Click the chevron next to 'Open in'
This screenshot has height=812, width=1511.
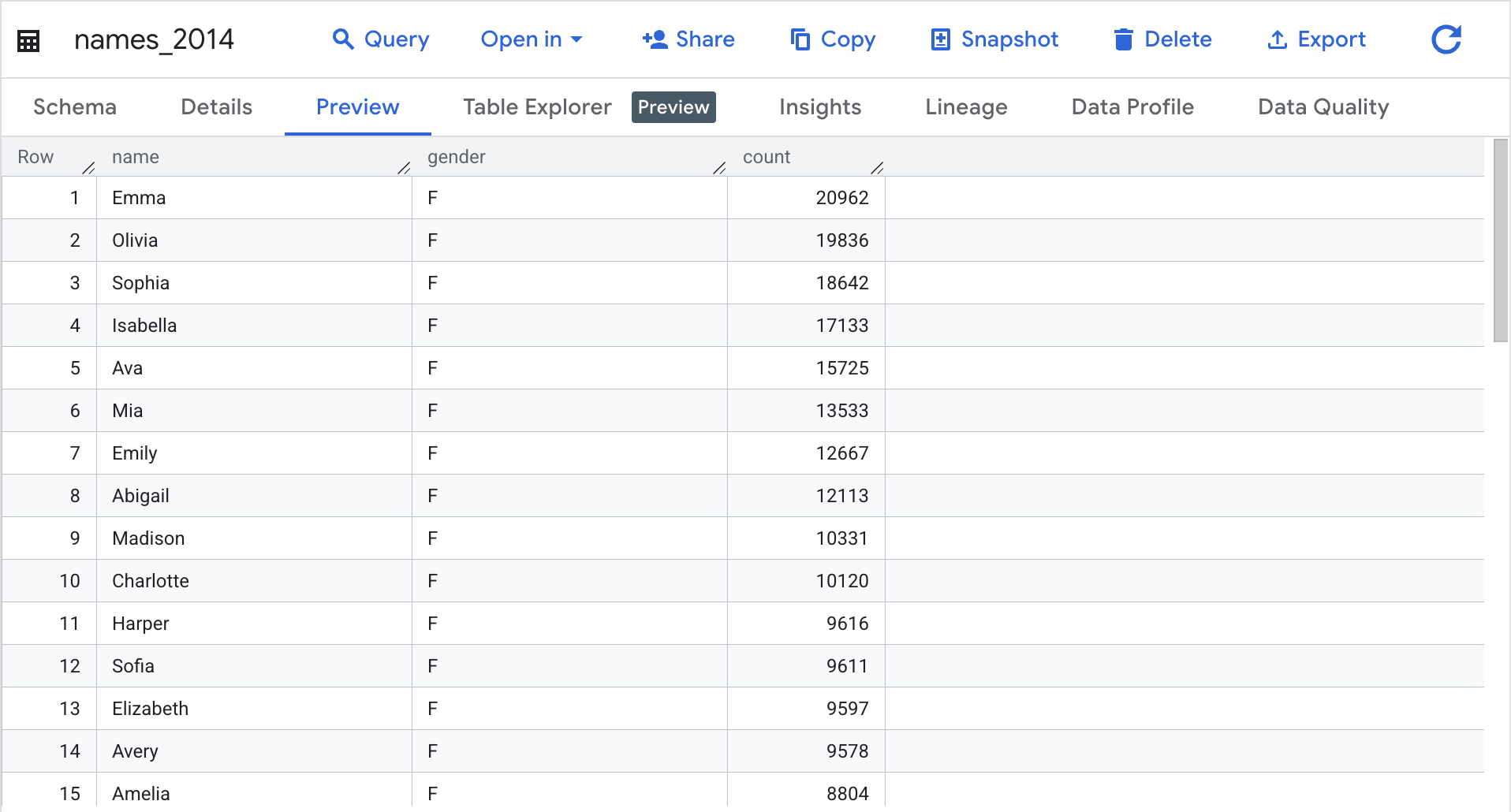(577, 39)
